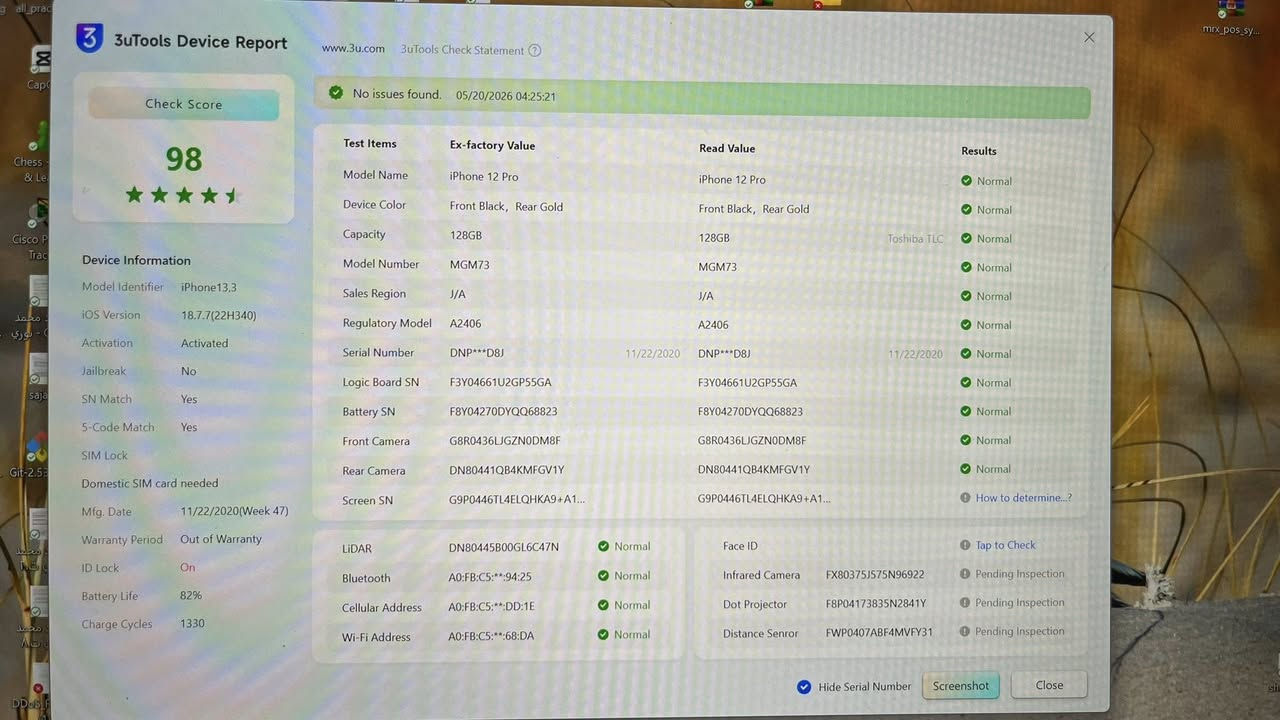Click the ID Lock value On
This screenshot has width=1280, height=720.
[188, 567]
